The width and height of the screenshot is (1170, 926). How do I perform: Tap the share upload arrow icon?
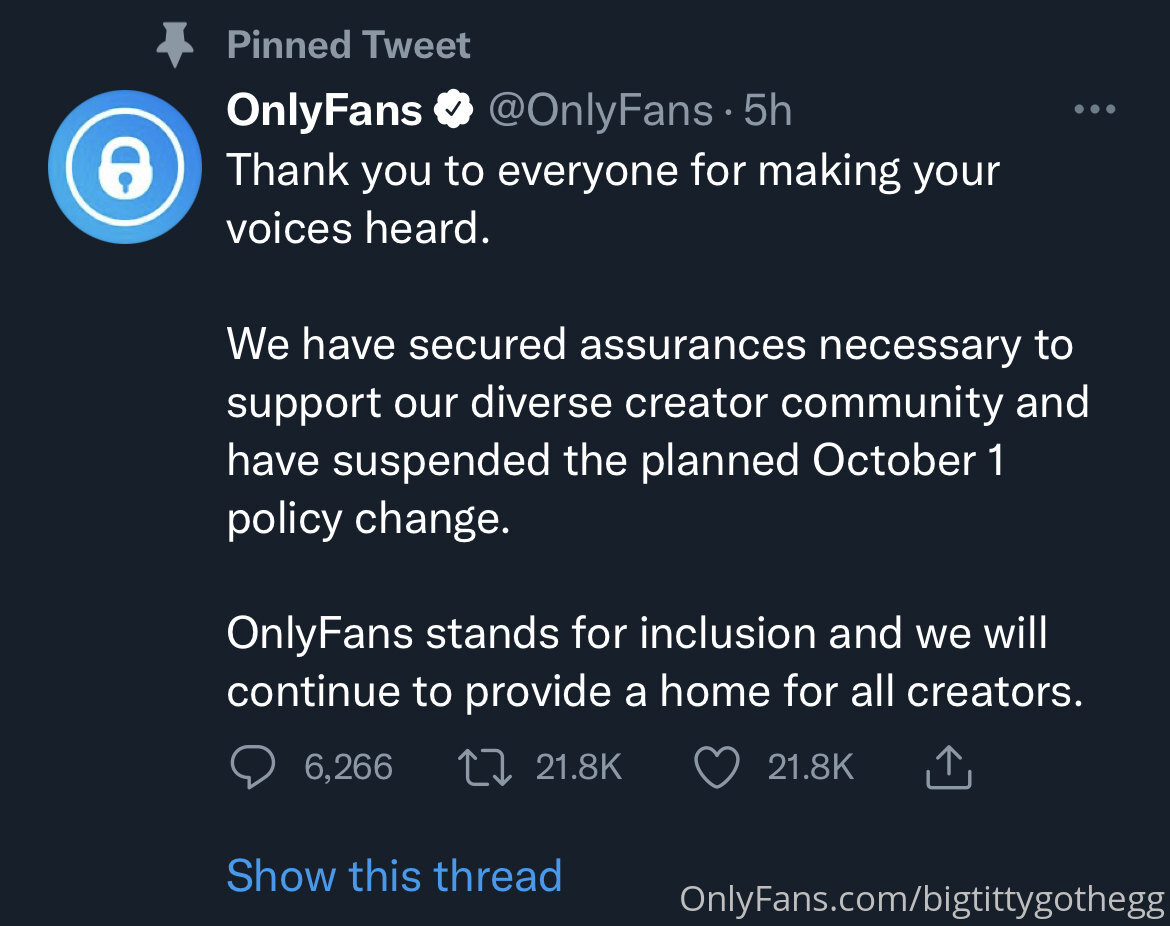[x=948, y=768]
